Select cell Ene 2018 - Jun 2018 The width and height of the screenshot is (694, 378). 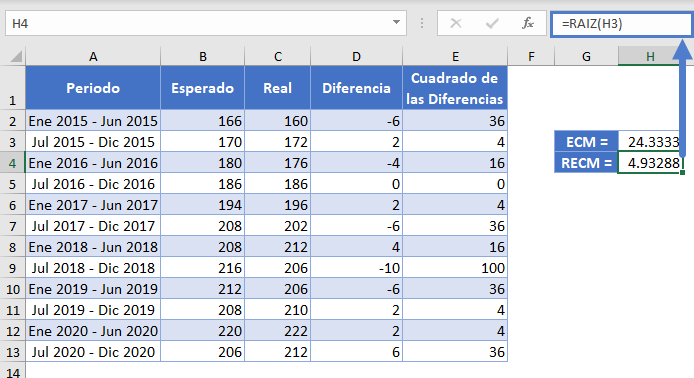tap(93, 247)
